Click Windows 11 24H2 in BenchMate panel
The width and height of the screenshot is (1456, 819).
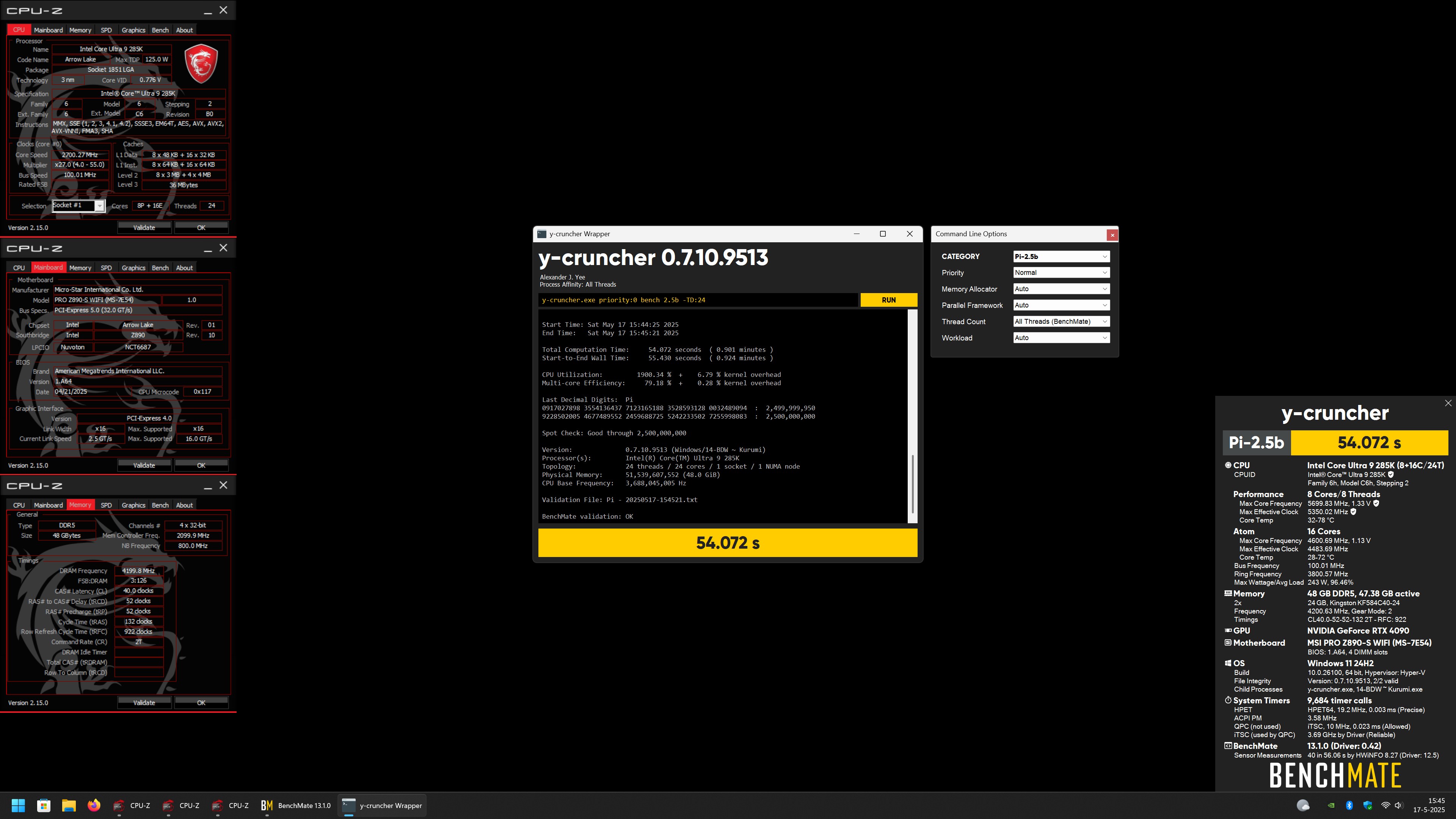1340,664
